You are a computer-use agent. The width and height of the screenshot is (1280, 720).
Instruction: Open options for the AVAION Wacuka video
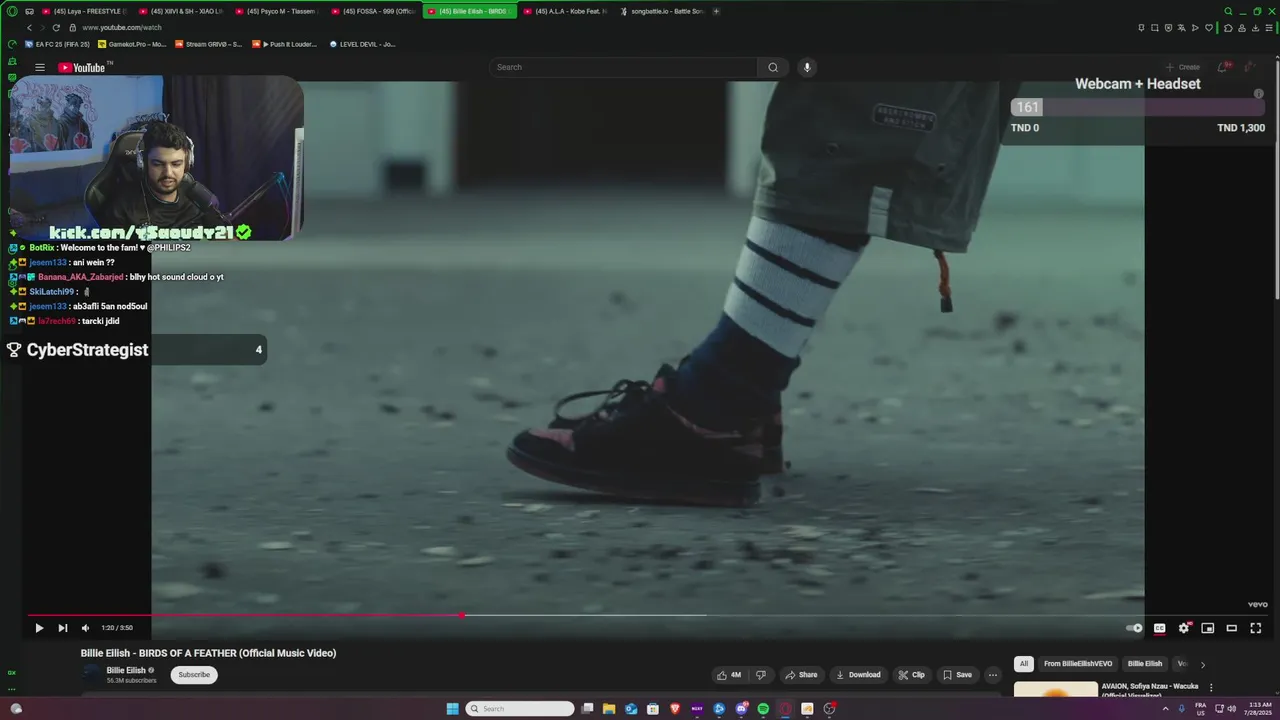[1211, 688]
